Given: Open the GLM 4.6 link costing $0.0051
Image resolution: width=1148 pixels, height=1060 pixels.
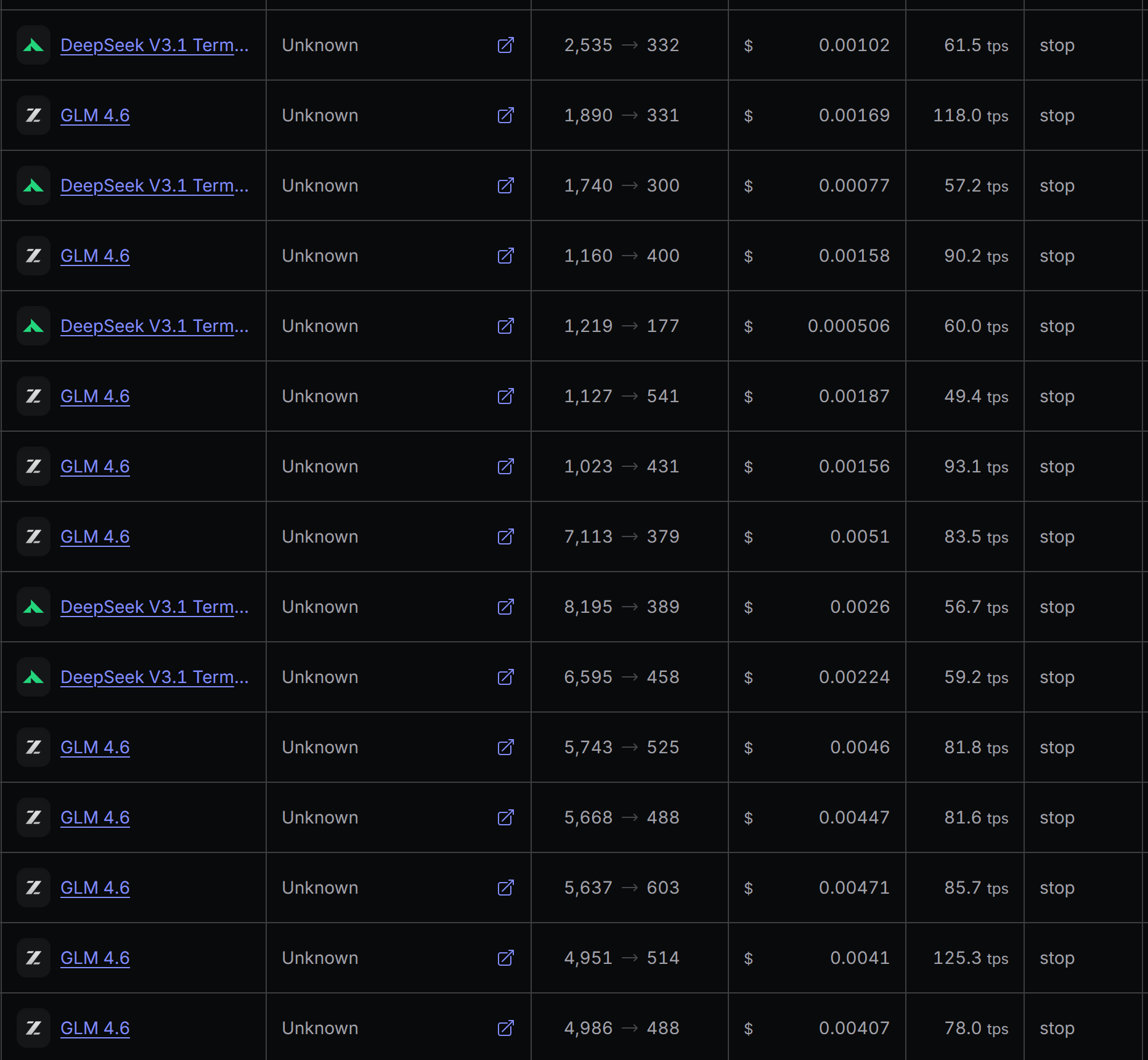Looking at the screenshot, I should pyautogui.click(x=95, y=537).
